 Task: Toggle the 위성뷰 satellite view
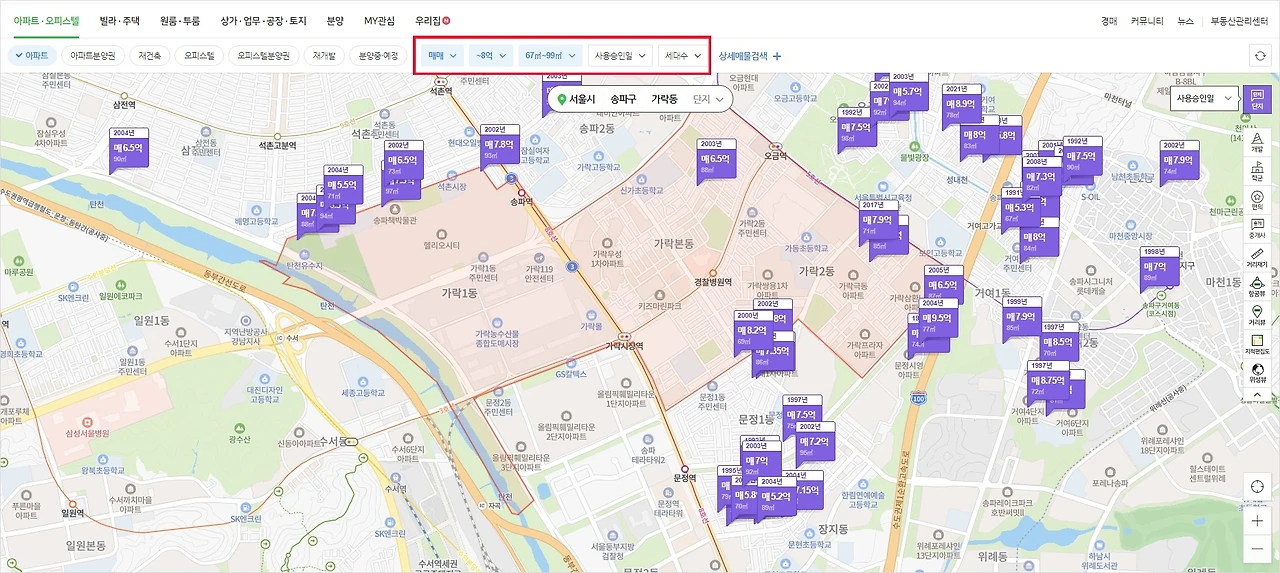pos(1257,373)
